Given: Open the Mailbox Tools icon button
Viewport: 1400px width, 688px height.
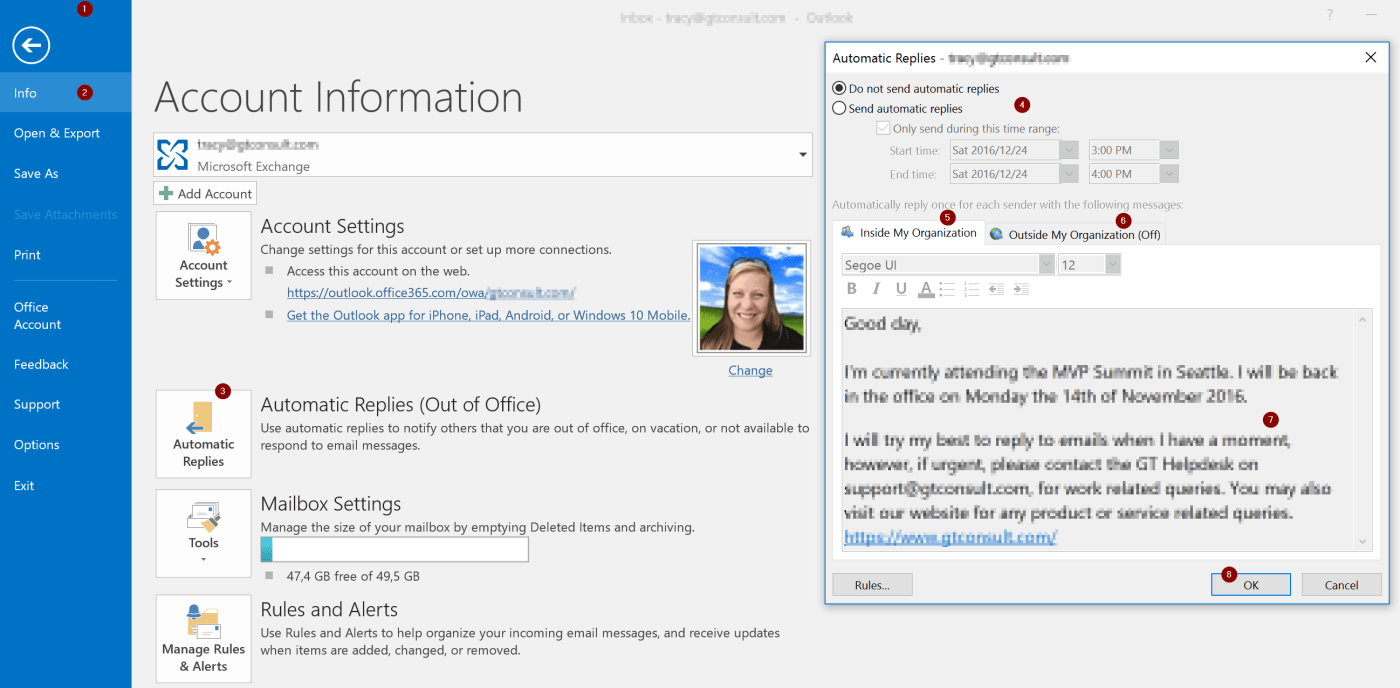Looking at the screenshot, I should pos(203,532).
